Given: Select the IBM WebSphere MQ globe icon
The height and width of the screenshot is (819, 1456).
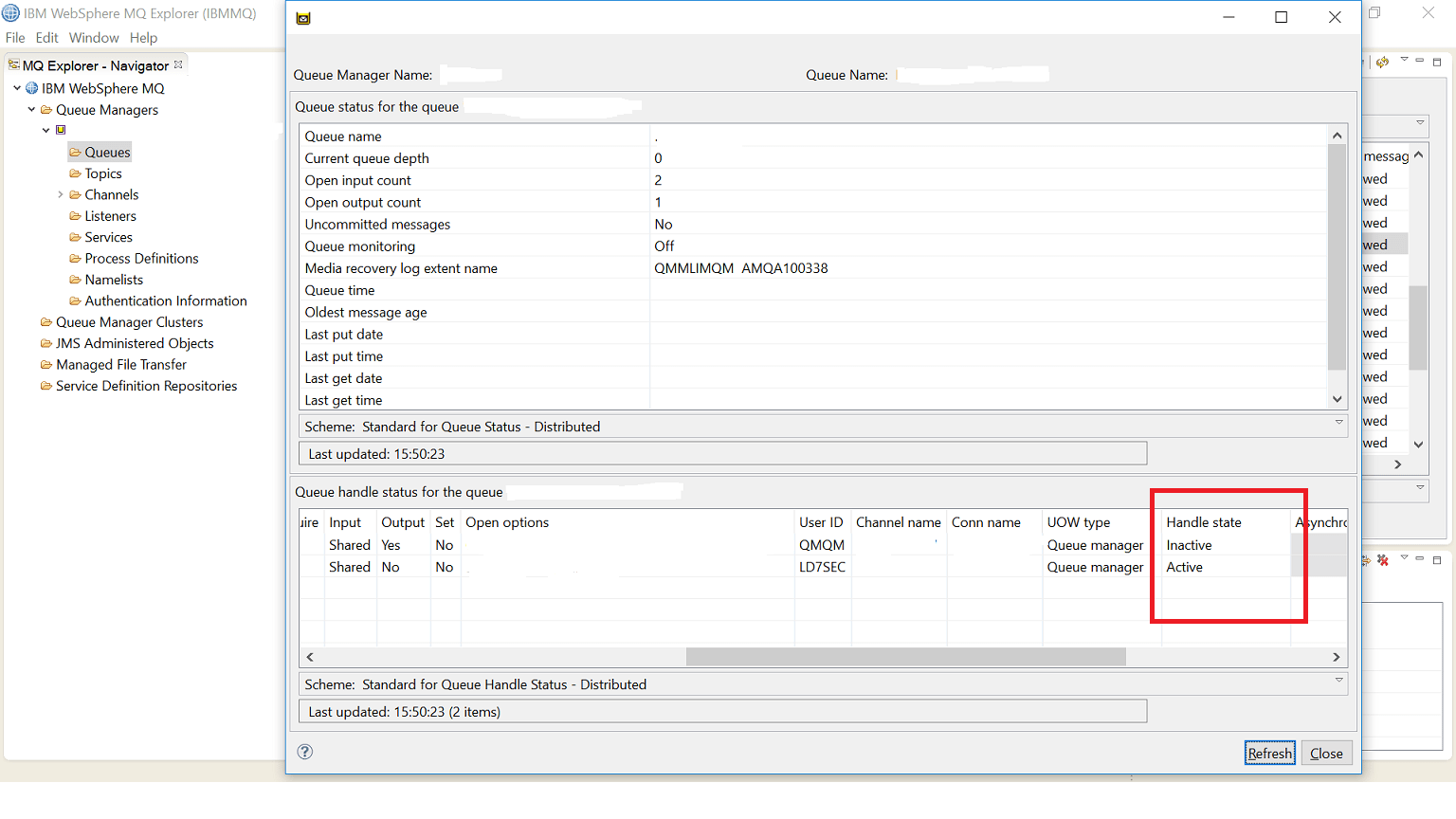Looking at the screenshot, I should coord(32,88).
